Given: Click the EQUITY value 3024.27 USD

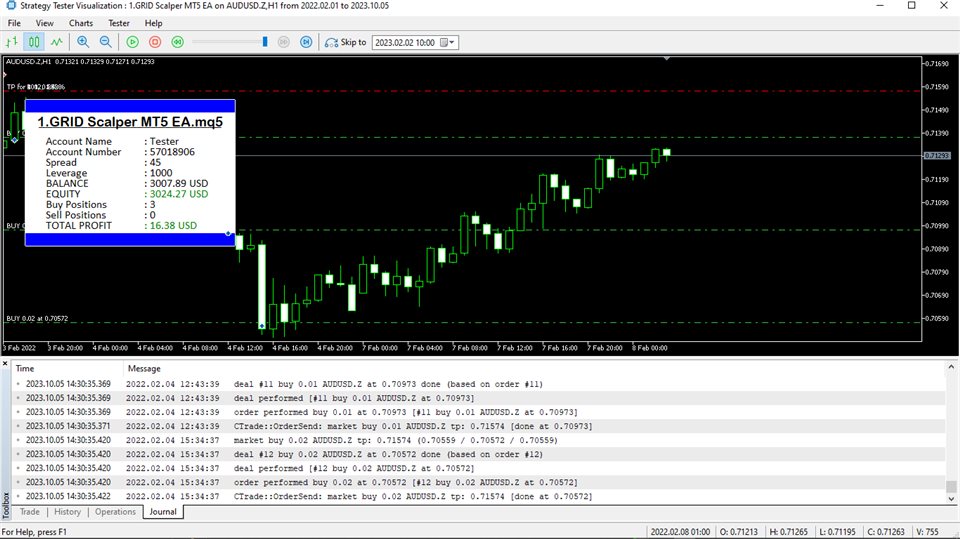Looking at the screenshot, I should tap(179, 194).
